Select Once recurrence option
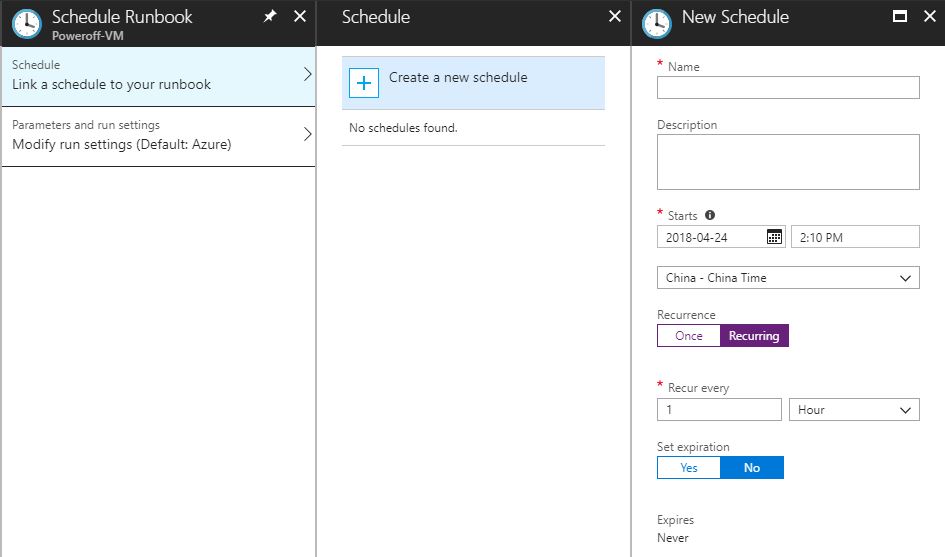The height and width of the screenshot is (557, 945). (689, 336)
